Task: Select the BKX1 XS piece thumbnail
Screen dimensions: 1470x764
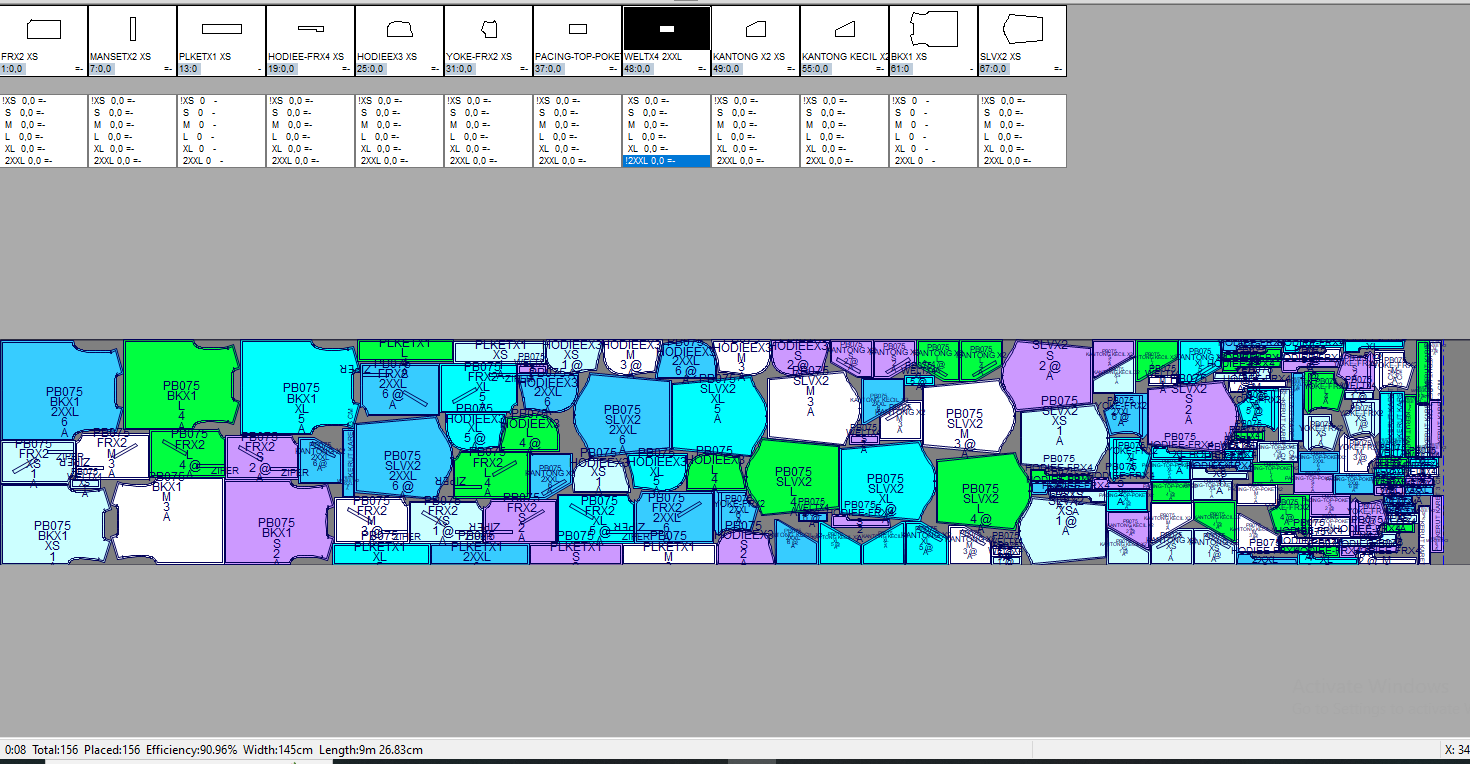Action: click(x=933, y=29)
